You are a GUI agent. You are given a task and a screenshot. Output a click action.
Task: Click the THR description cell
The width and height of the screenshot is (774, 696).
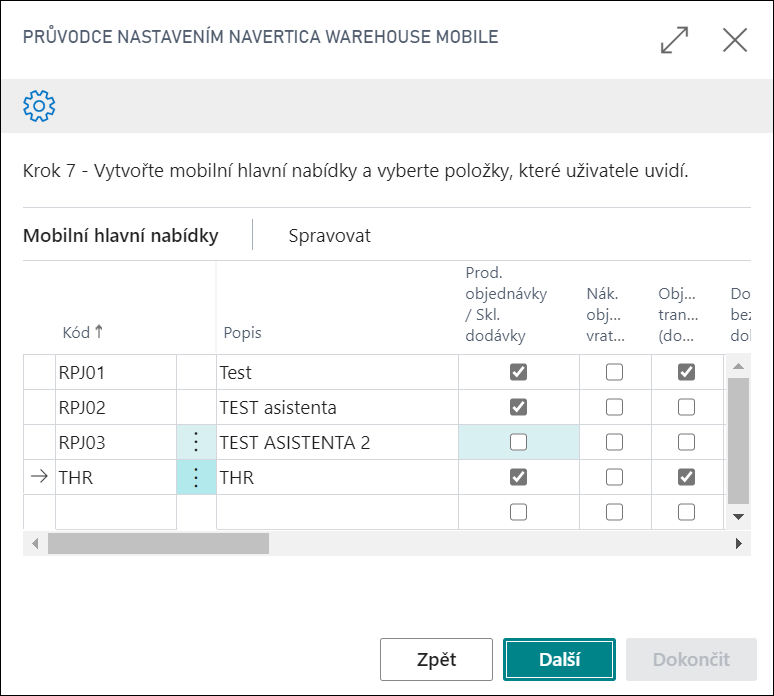tap(337, 477)
